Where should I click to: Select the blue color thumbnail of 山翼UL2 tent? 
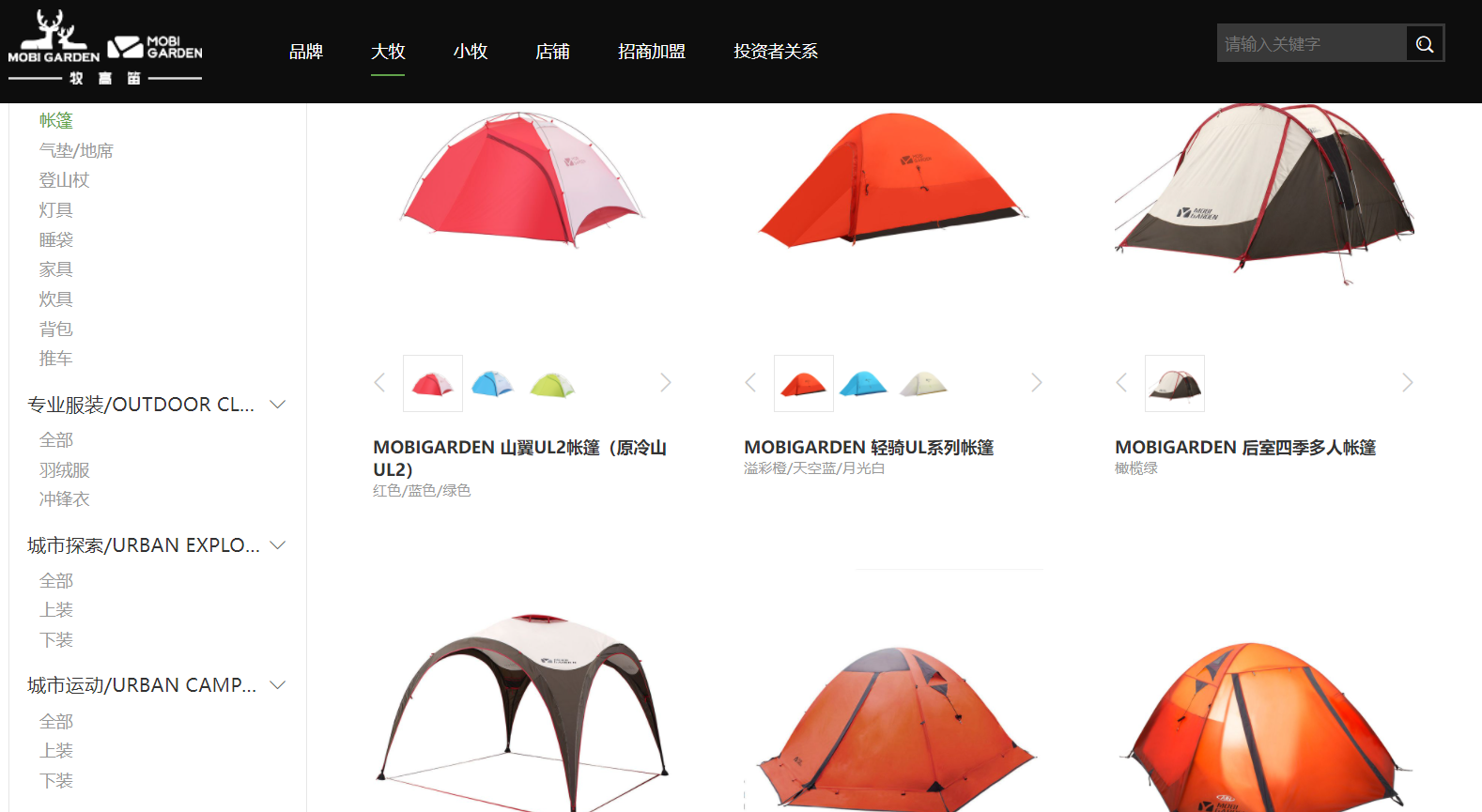point(492,383)
